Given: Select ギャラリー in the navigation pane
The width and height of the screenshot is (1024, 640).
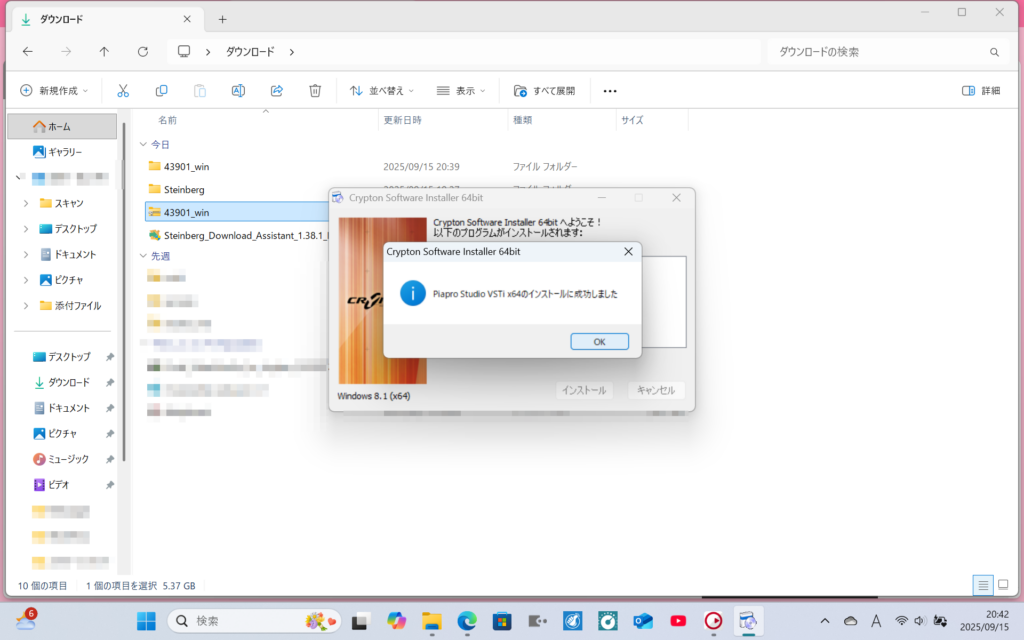Looking at the screenshot, I should click(65, 152).
